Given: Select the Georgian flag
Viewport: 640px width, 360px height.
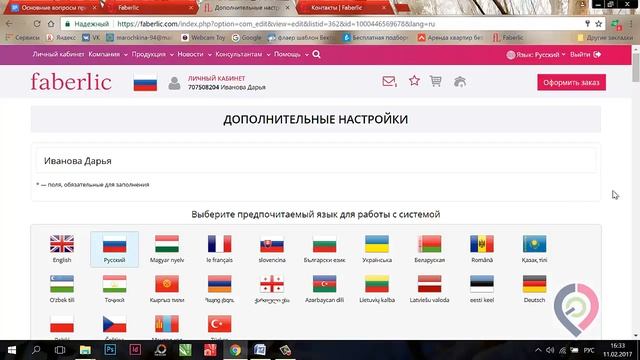Looking at the screenshot, I should click(272, 284).
